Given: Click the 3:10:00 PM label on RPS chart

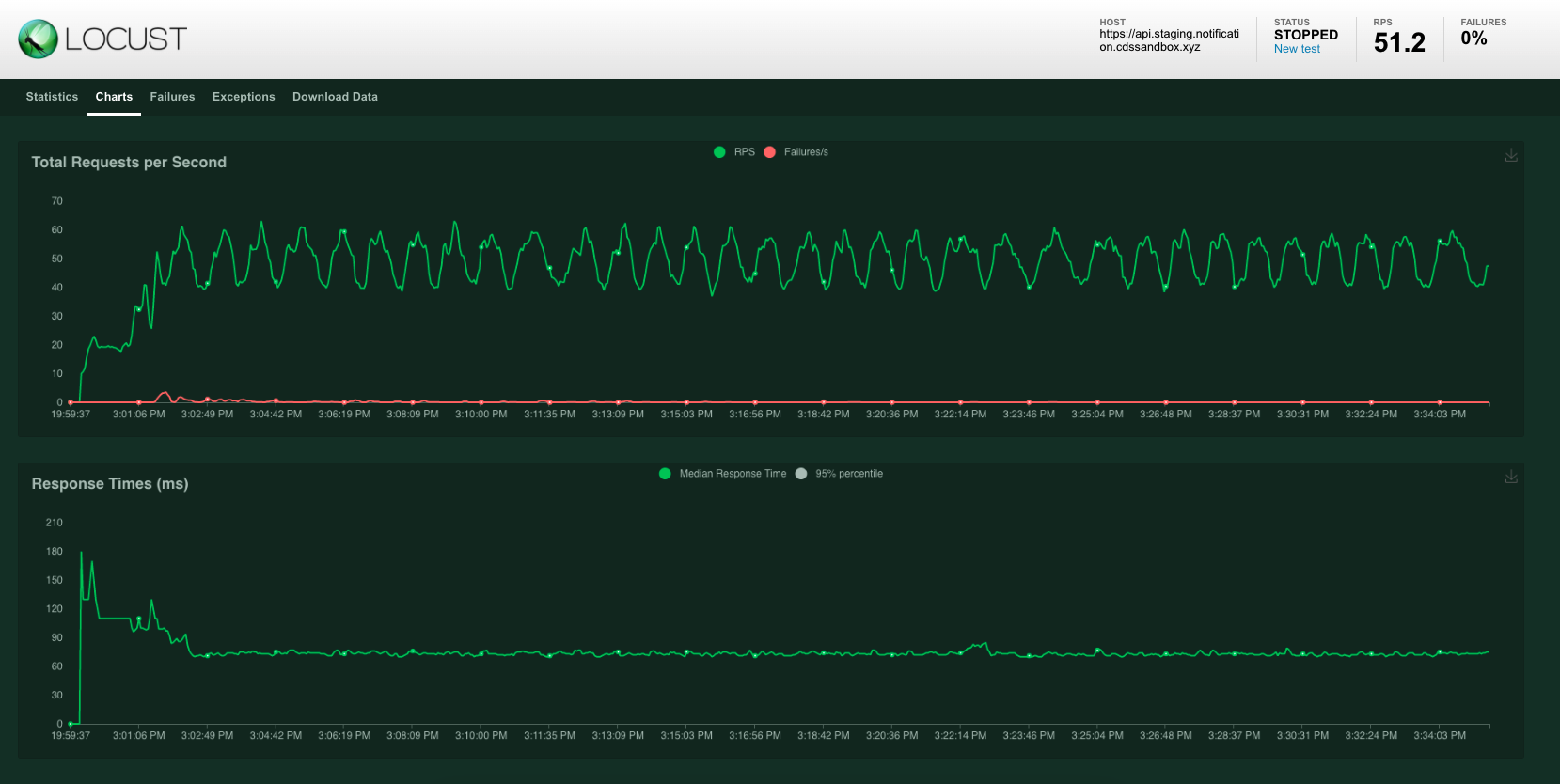Looking at the screenshot, I should (481, 414).
